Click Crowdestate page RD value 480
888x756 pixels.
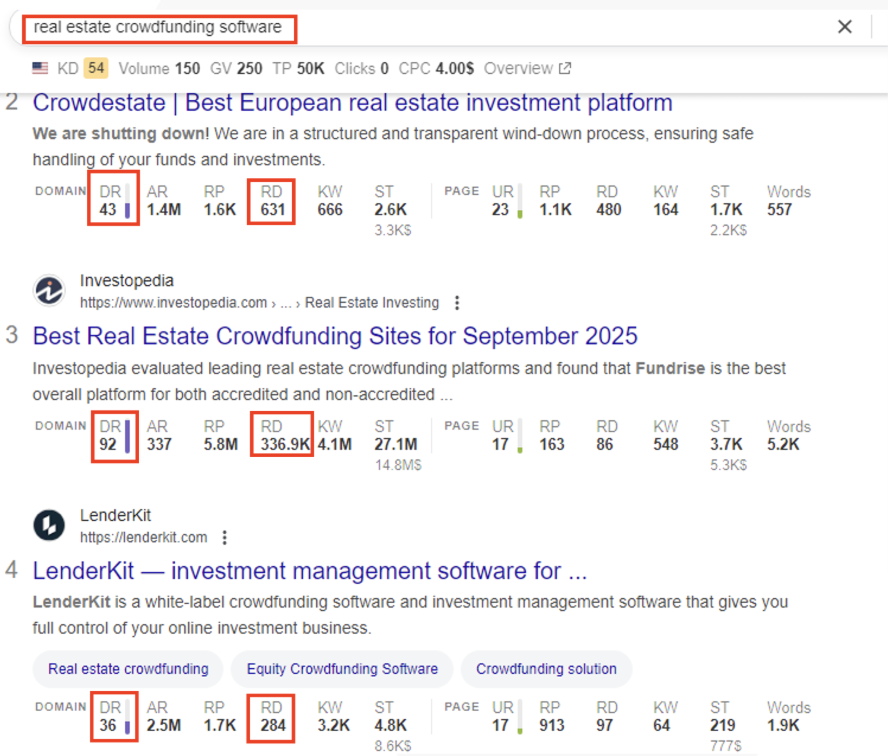point(609,210)
